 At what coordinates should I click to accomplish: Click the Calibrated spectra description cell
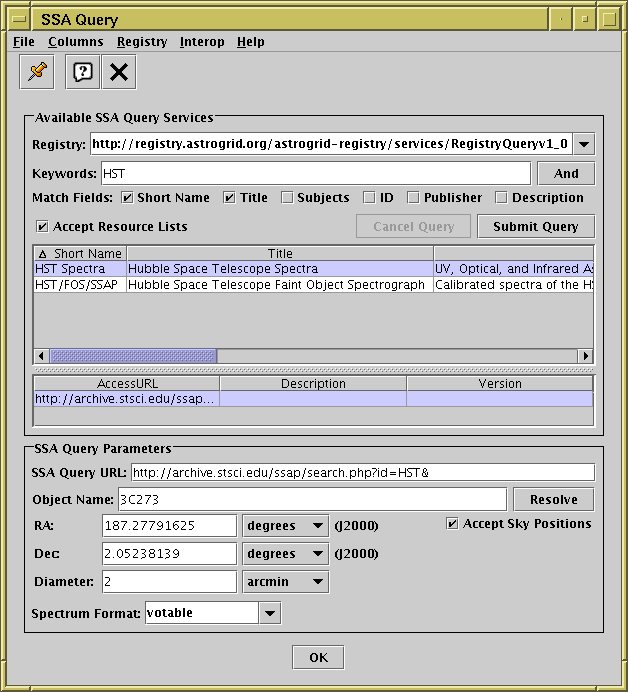[x=513, y=285]
